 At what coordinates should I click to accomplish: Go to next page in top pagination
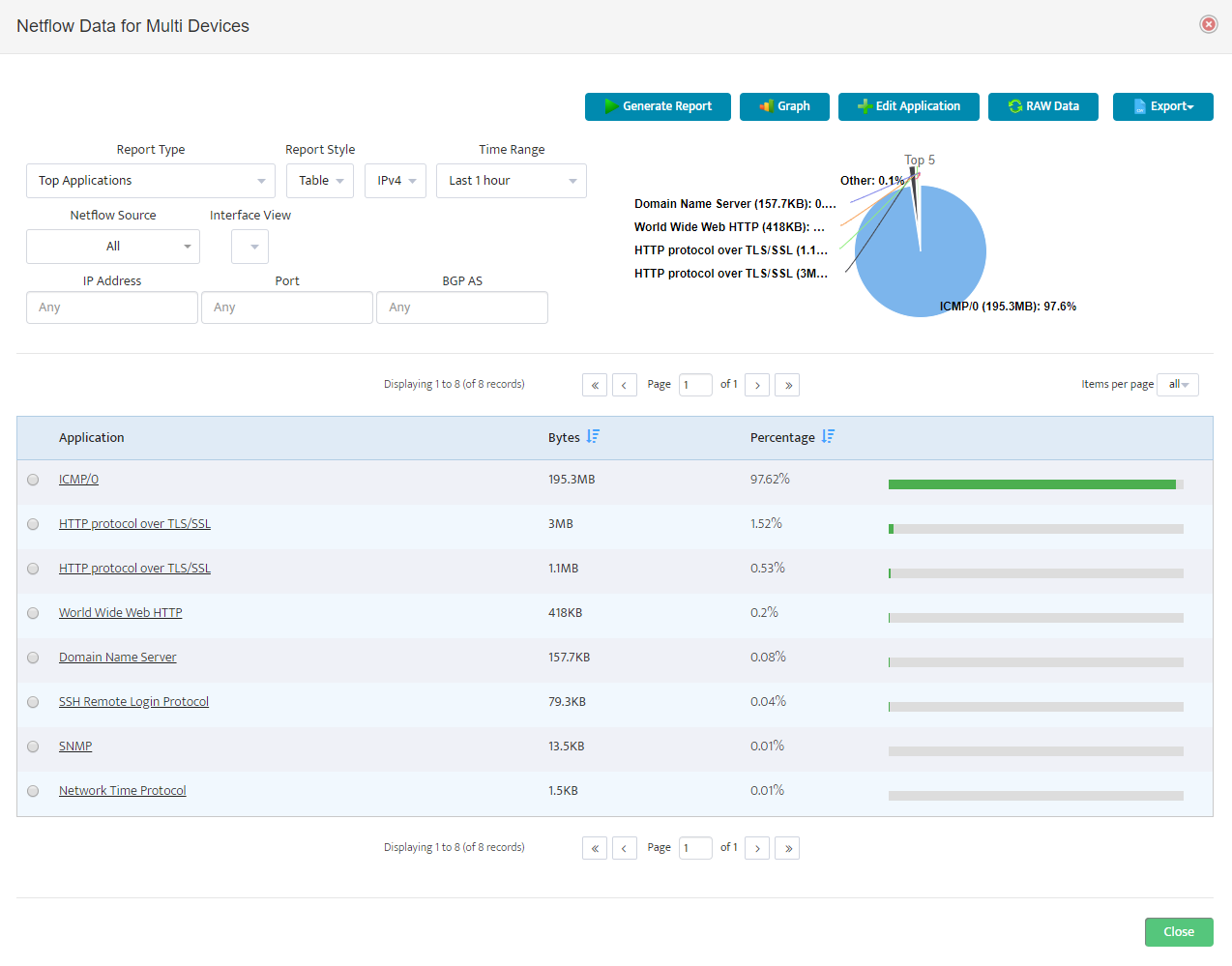click(x=757, y=385)
